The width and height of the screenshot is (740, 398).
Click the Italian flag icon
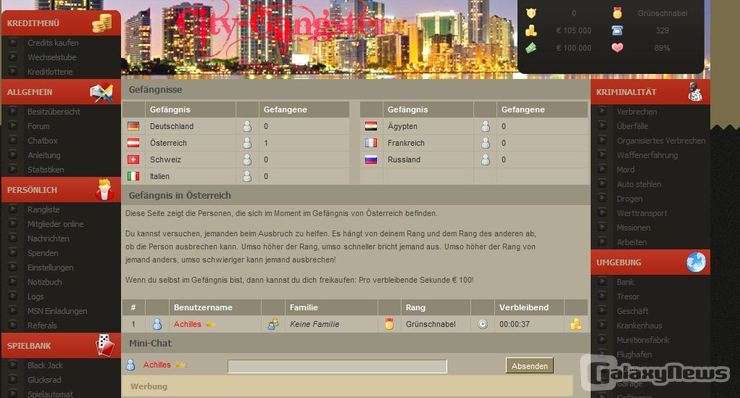134,176
